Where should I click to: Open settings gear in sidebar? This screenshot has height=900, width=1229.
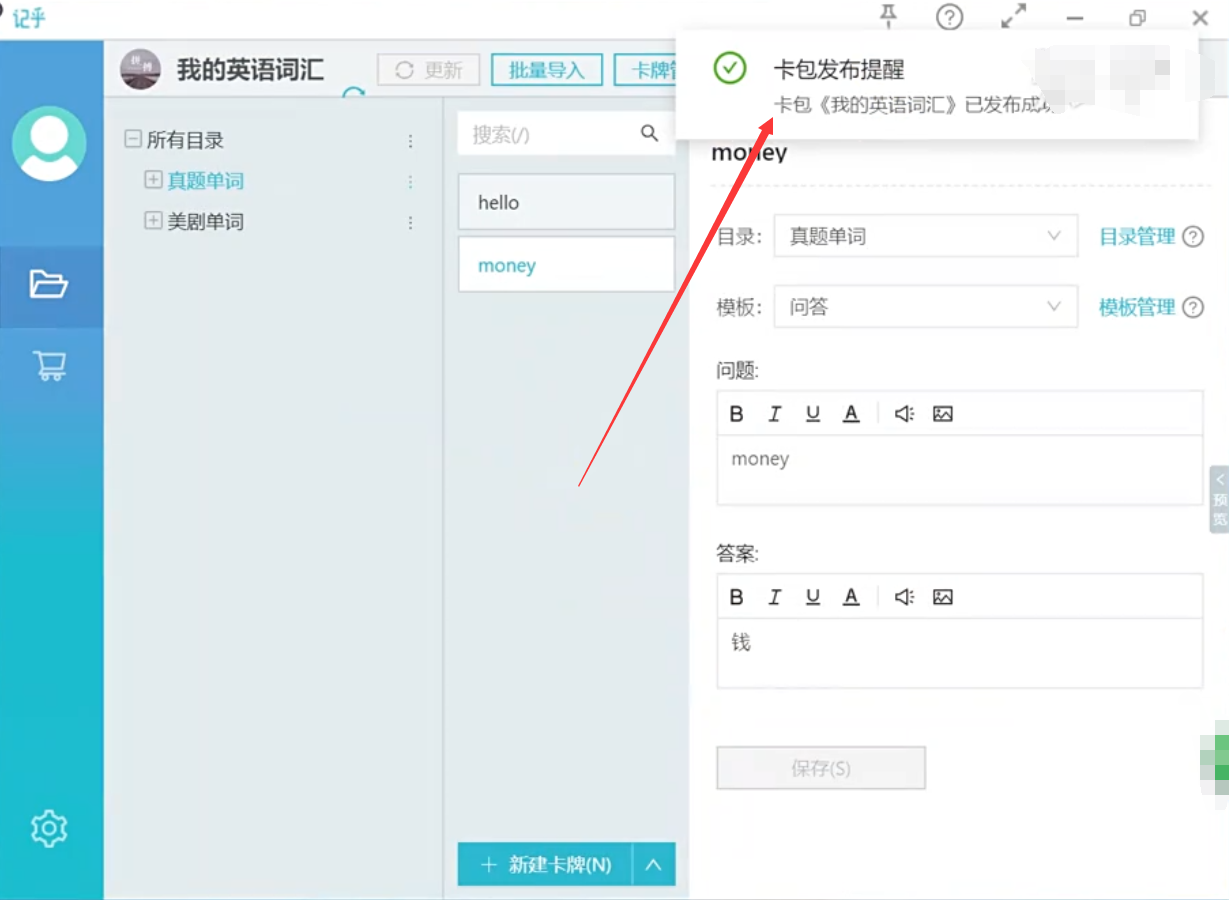pyautogui.click(x=49, y=828)
